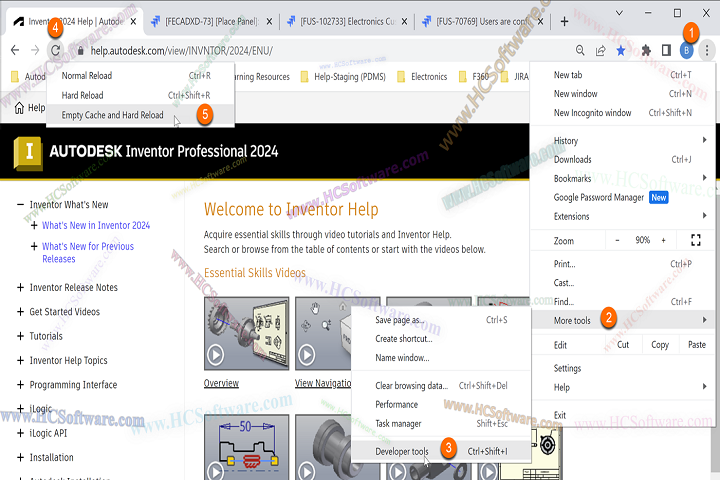This screenshot has height=480, width=720.
Task: Close the FECADXD-73 tab
Action: (269, 21)
